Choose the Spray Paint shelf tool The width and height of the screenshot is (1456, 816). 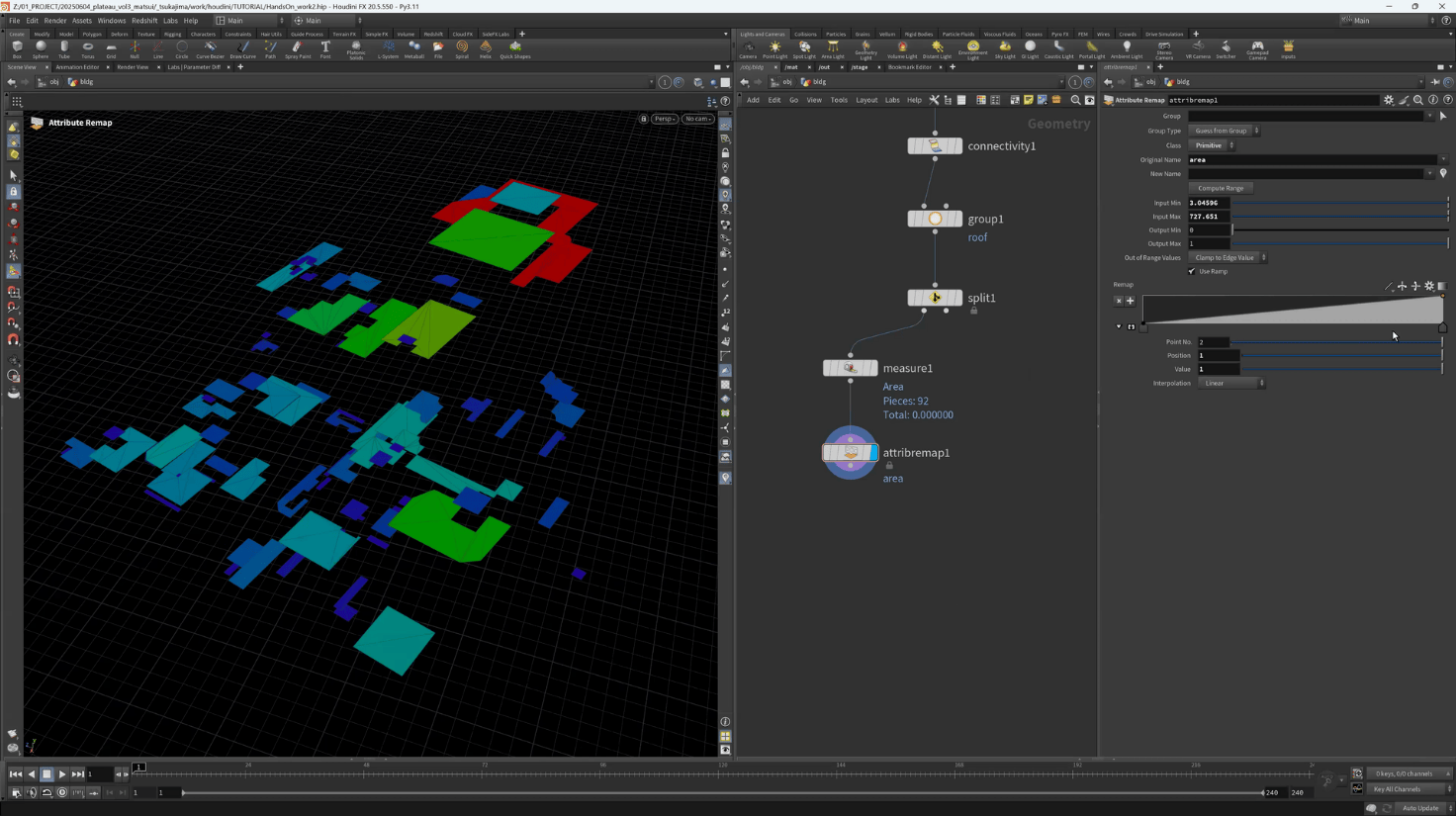click(x=298, y=48)
